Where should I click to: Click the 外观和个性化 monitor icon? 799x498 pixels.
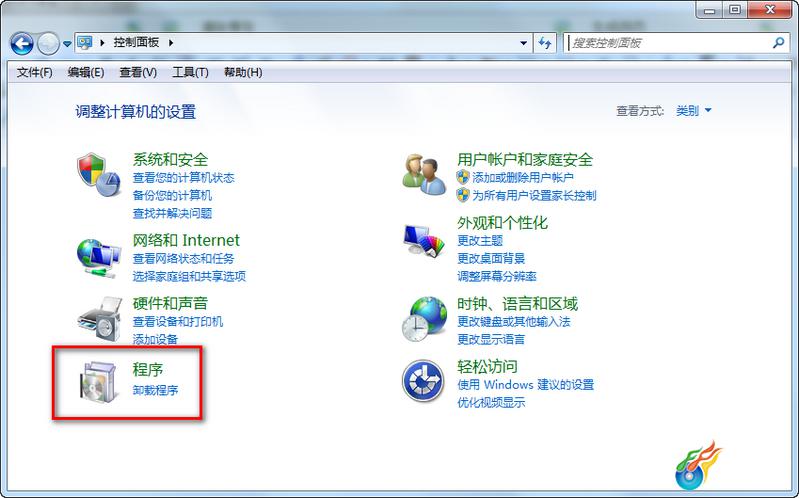pyautogui.click(x=424, y=240)
